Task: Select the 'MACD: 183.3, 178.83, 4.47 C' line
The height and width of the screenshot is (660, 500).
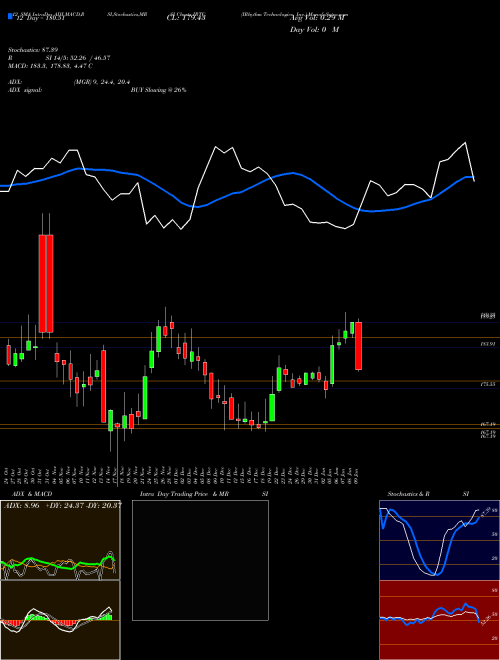Action: point(51,66)
